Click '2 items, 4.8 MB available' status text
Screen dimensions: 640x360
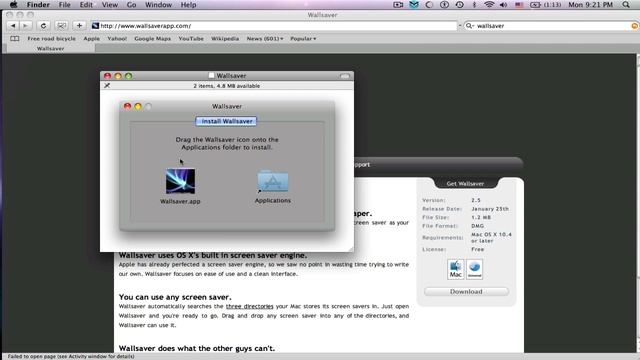[227, 86]
